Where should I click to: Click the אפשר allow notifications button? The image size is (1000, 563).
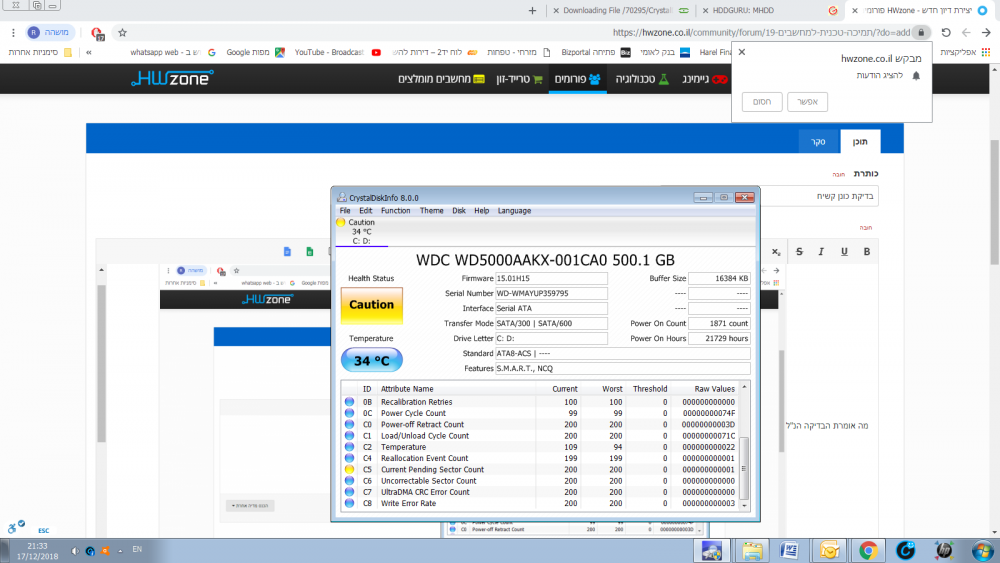coord(807,102)
